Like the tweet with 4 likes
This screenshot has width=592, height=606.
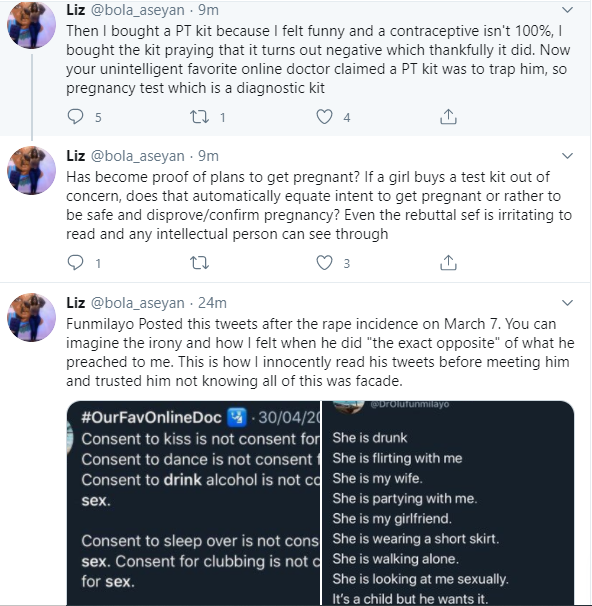(324, 117)
